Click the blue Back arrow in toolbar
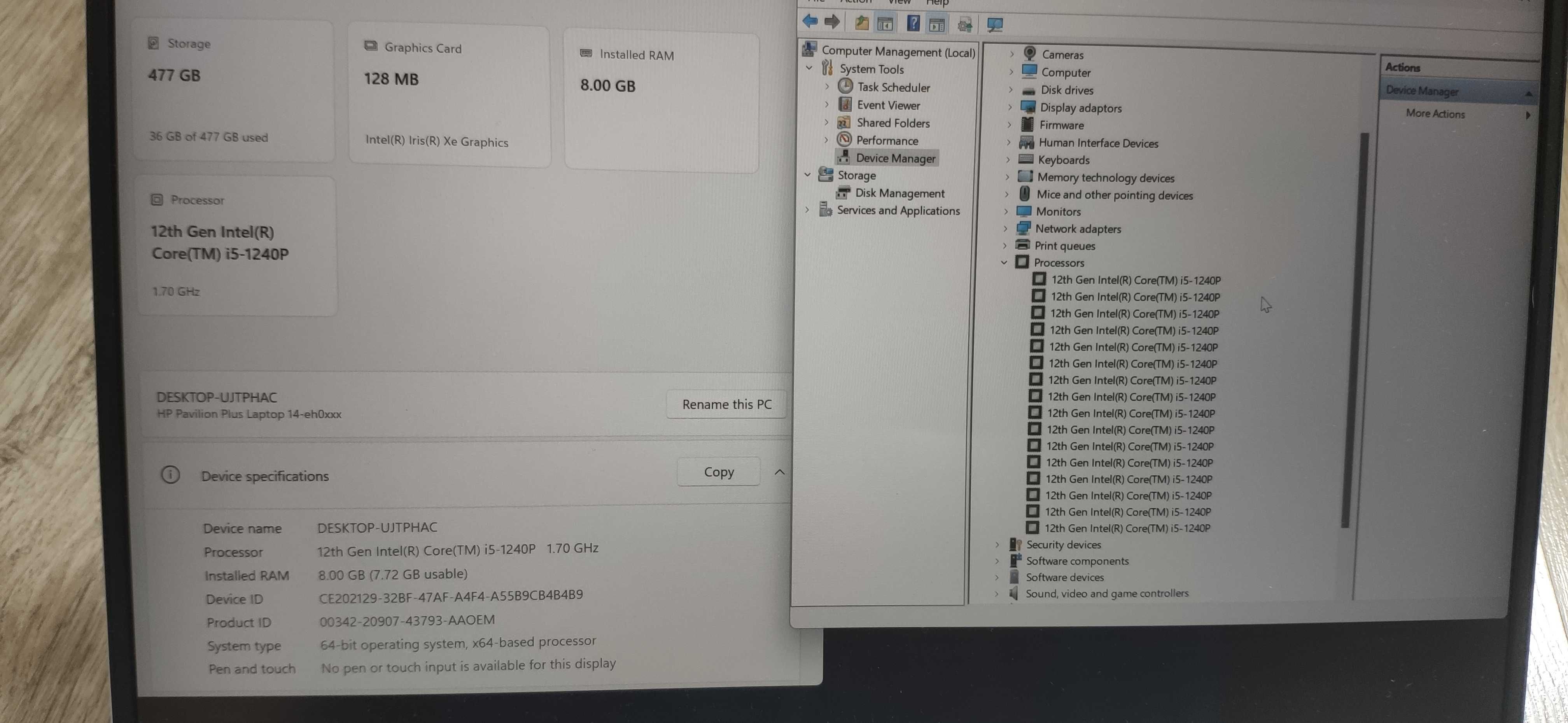The height and width of the screenshot is (723, 1568). 810,22
